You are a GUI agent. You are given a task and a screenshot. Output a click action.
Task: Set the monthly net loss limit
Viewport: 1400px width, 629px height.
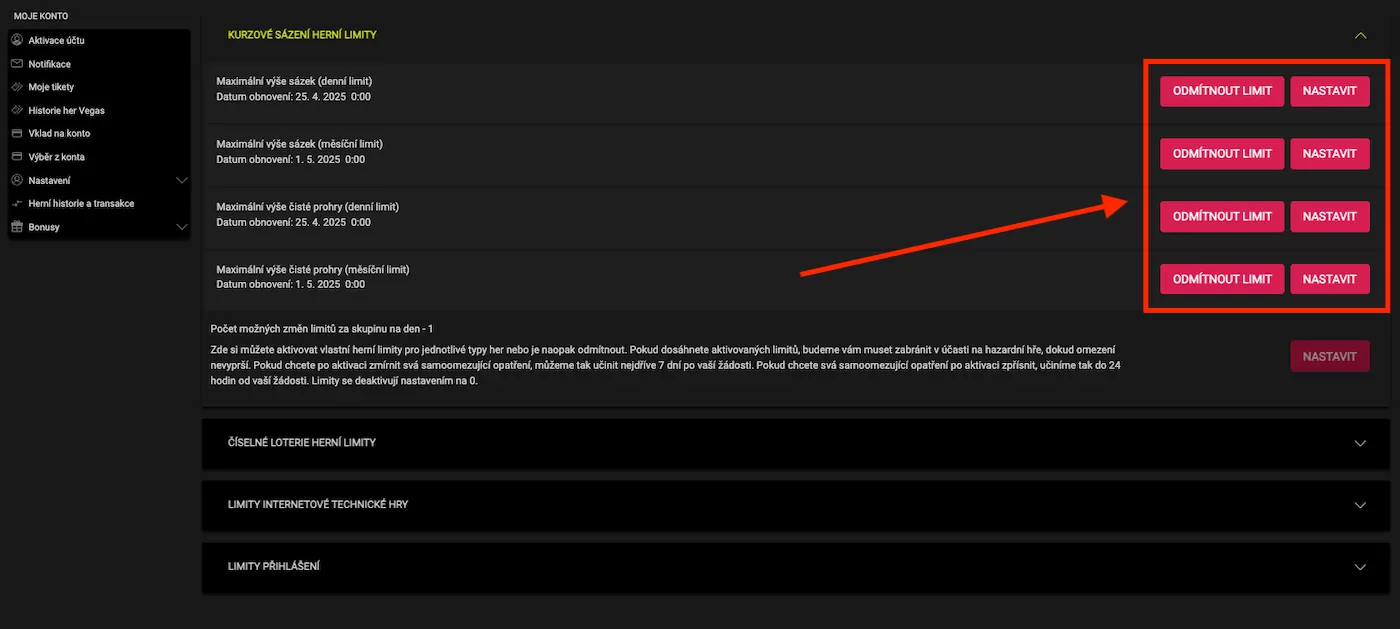[1329, 279]
